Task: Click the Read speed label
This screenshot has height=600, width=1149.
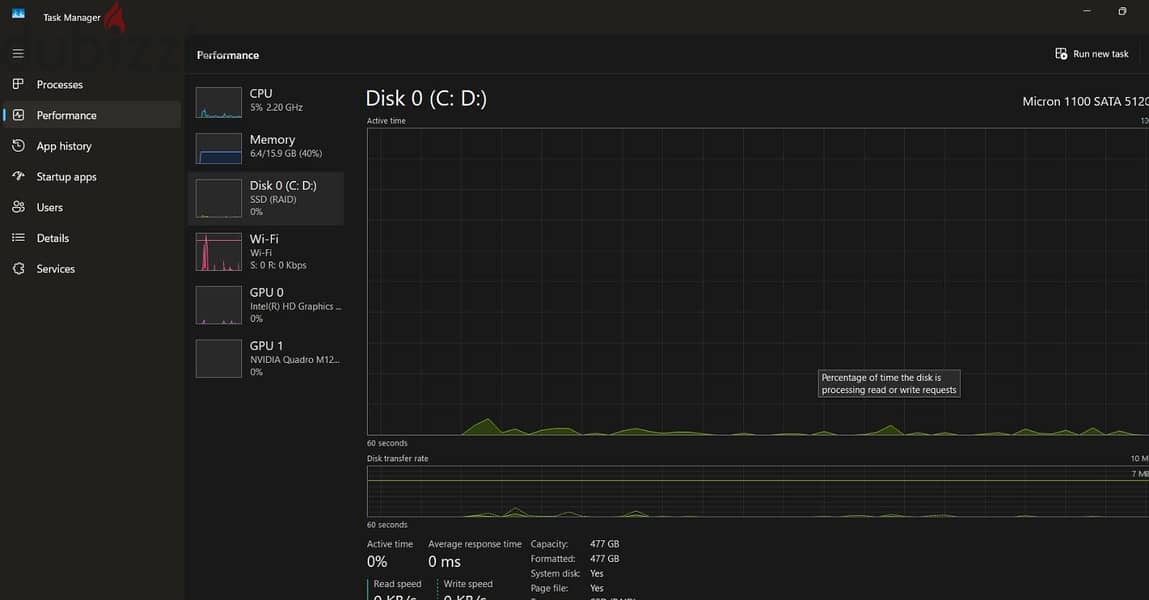Action: (397, 584)
